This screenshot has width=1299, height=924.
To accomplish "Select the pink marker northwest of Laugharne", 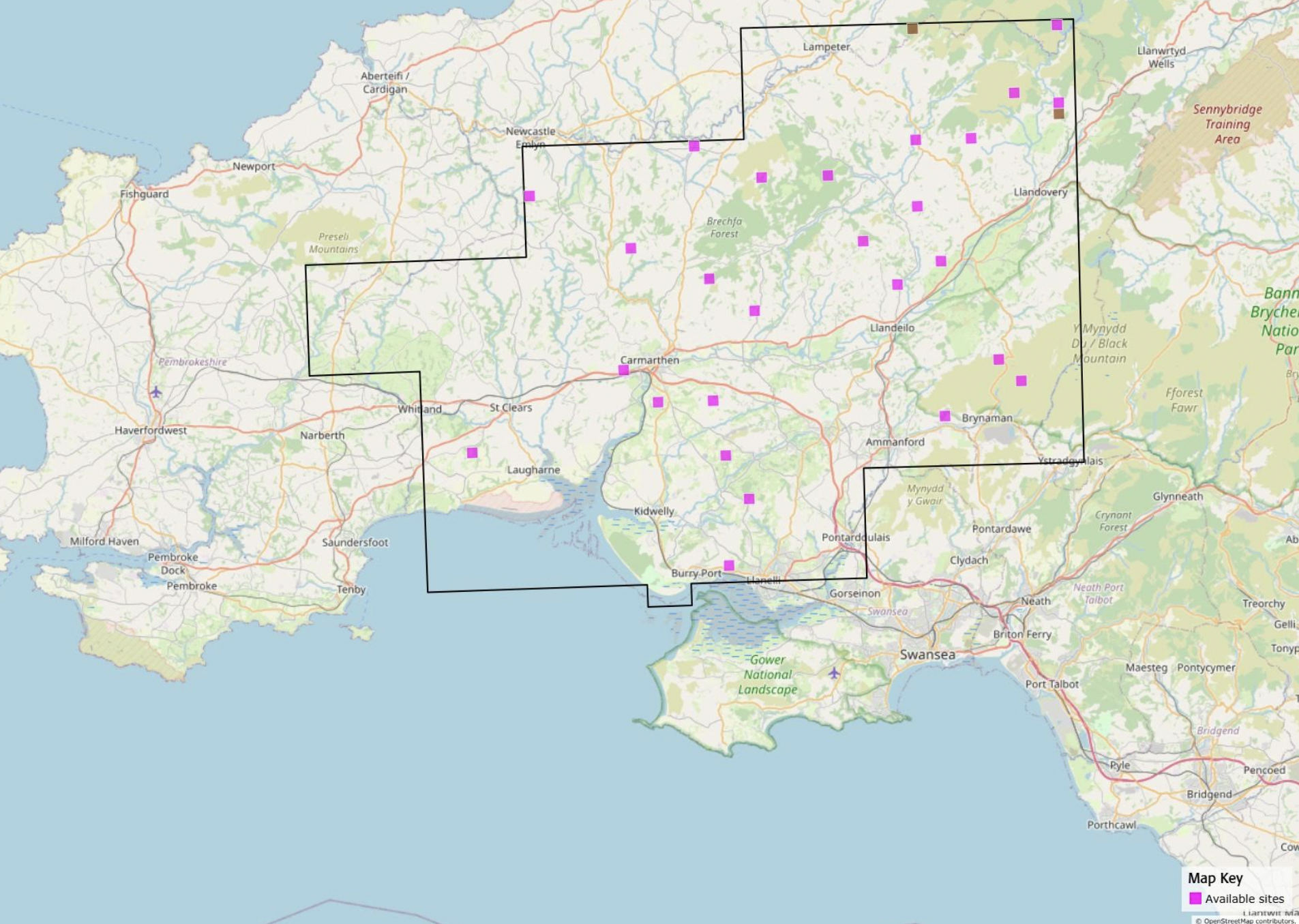I will (472, 453).
